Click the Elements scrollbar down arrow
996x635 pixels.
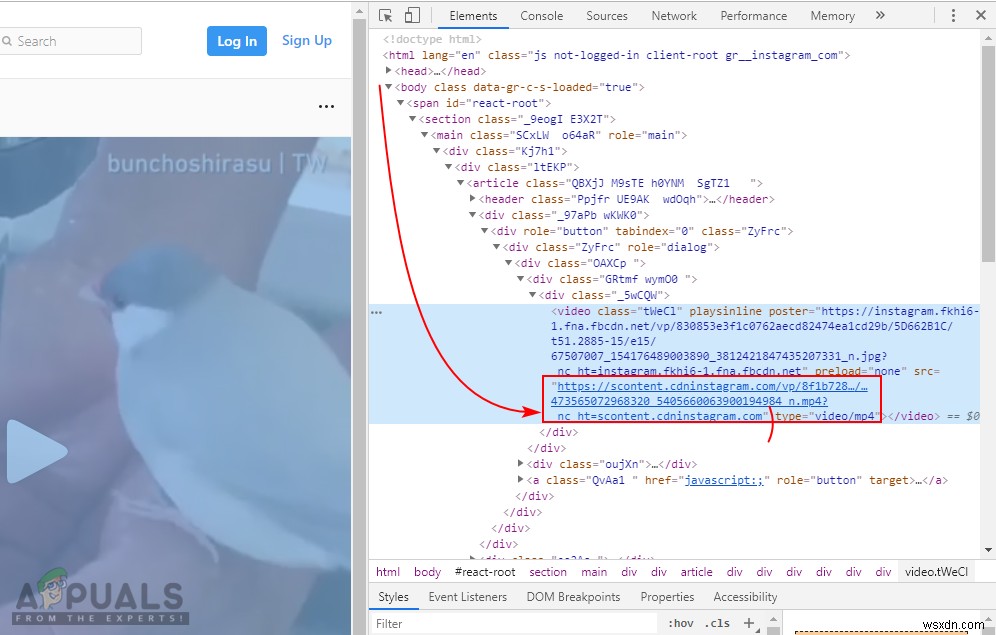[x=988, y=550]
